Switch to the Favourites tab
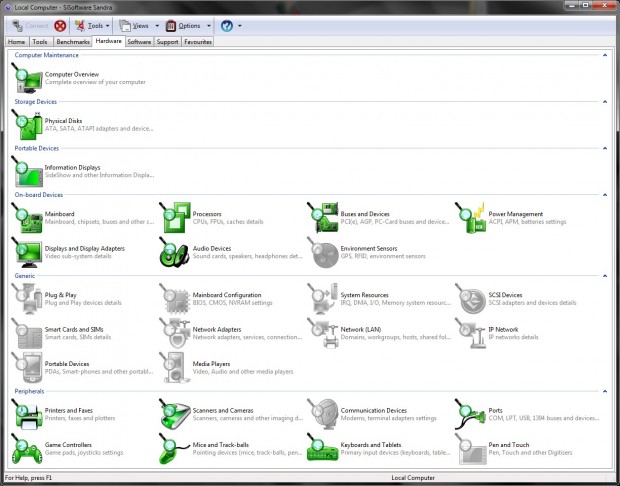 pos(198,42)
